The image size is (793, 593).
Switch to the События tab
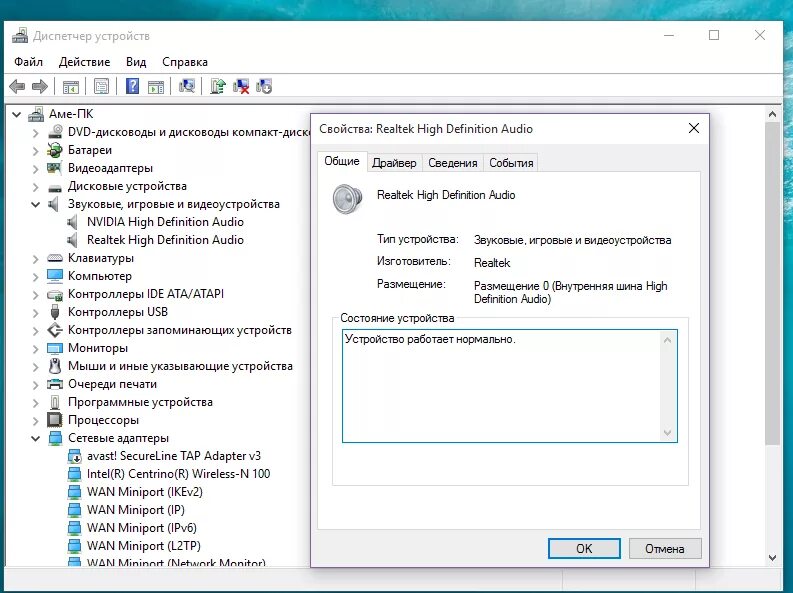point(511,163)
